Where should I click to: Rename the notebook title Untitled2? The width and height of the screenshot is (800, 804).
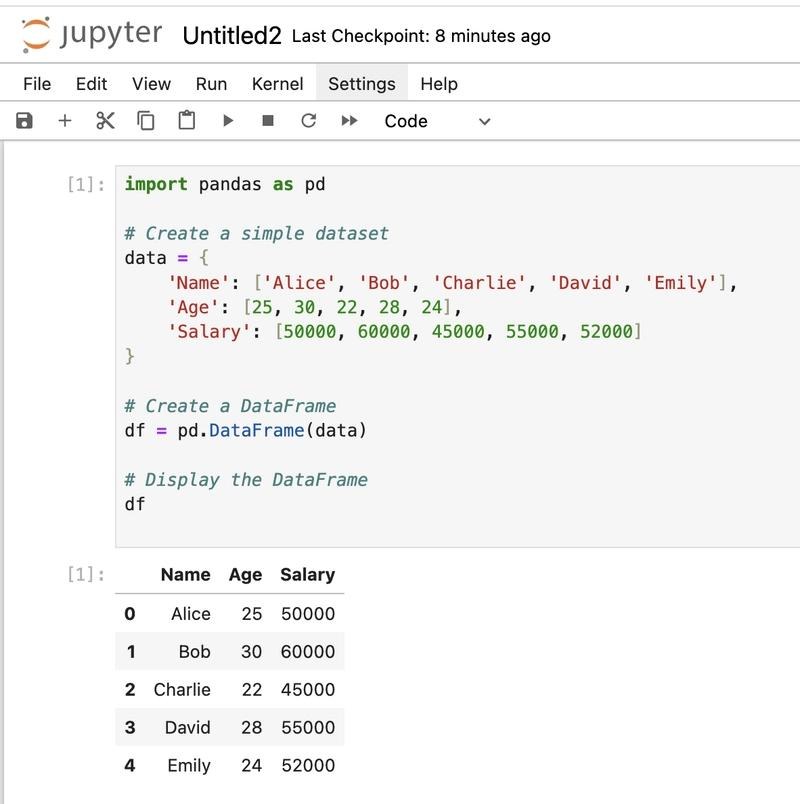point(232,36)
